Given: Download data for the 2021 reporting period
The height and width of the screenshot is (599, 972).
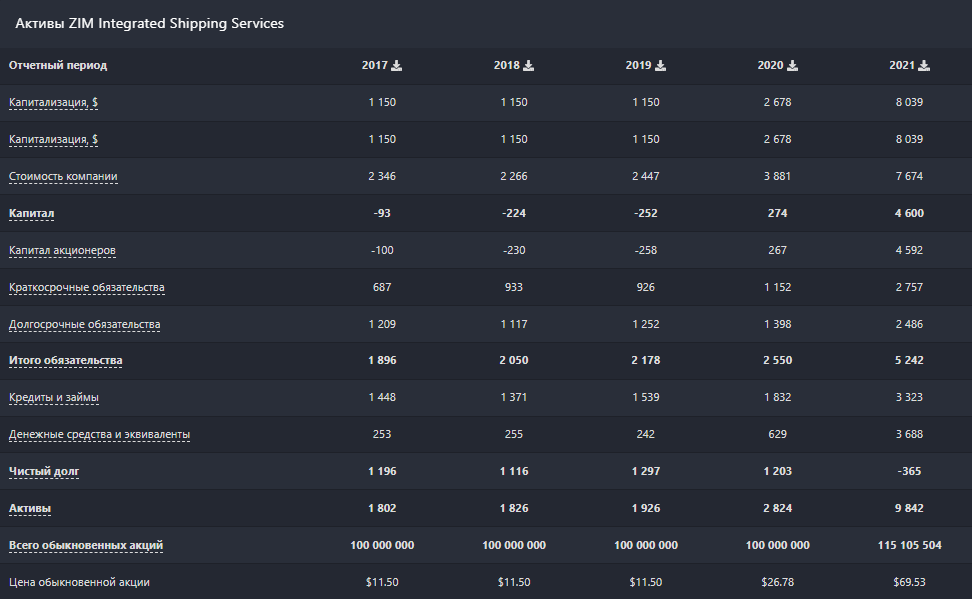Looking at the screenshot, I should click(925, 64).
